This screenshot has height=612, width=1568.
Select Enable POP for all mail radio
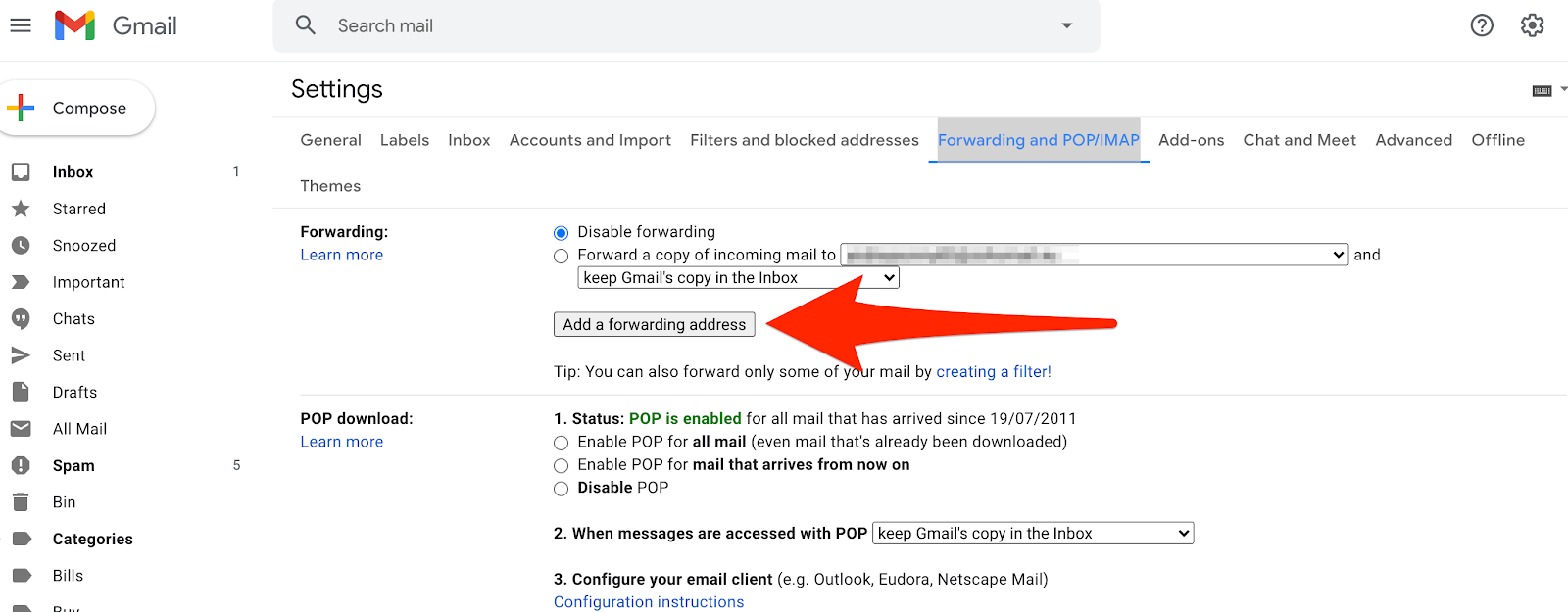coord(561,443)
